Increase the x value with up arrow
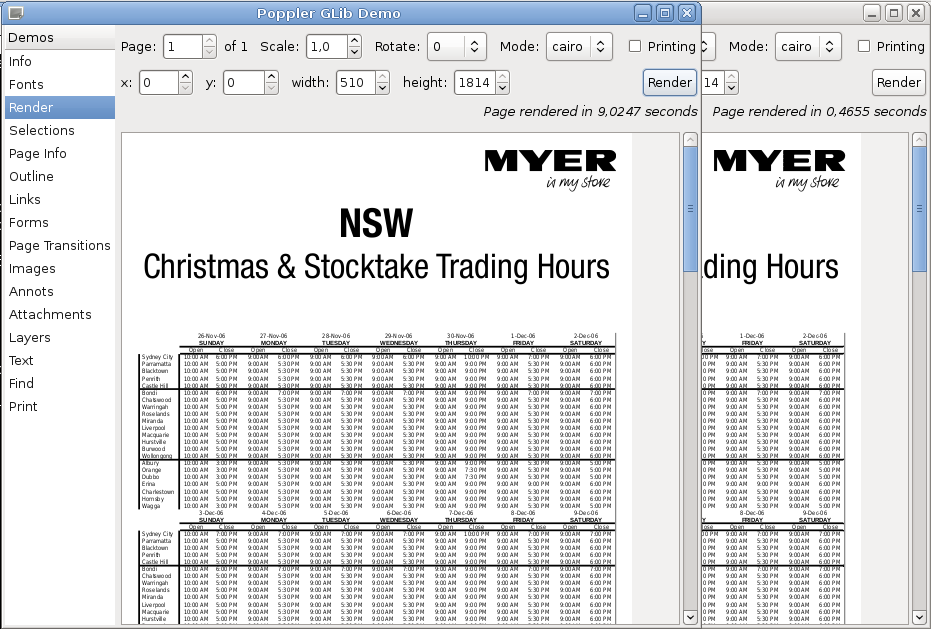The height and width of the screenshot is (629, 931). point(185,77)
